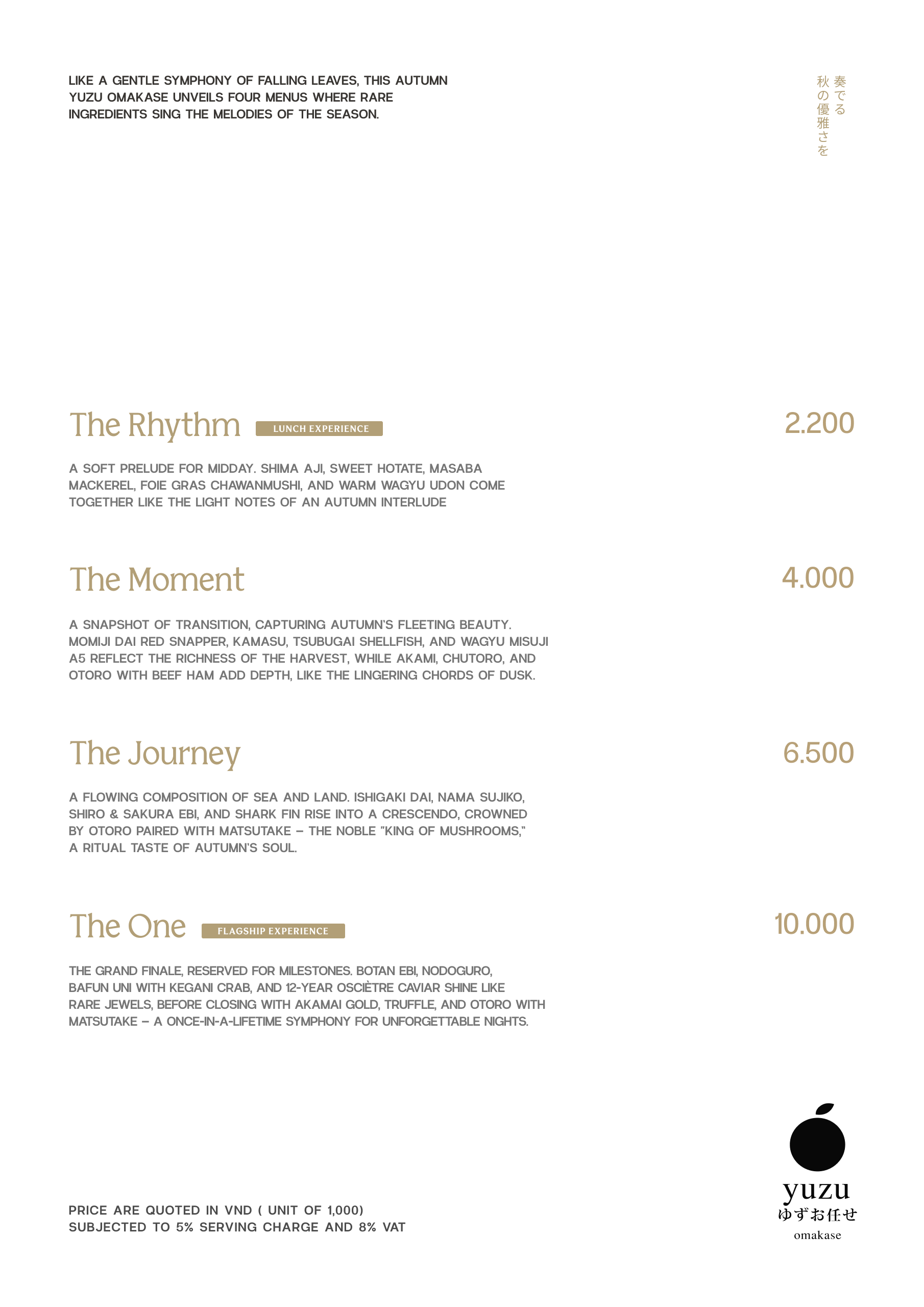The width and height of the screenshot is (924, 1307).
Task: Click the small omakase text under the logo
Action: tap(817, 1236)
